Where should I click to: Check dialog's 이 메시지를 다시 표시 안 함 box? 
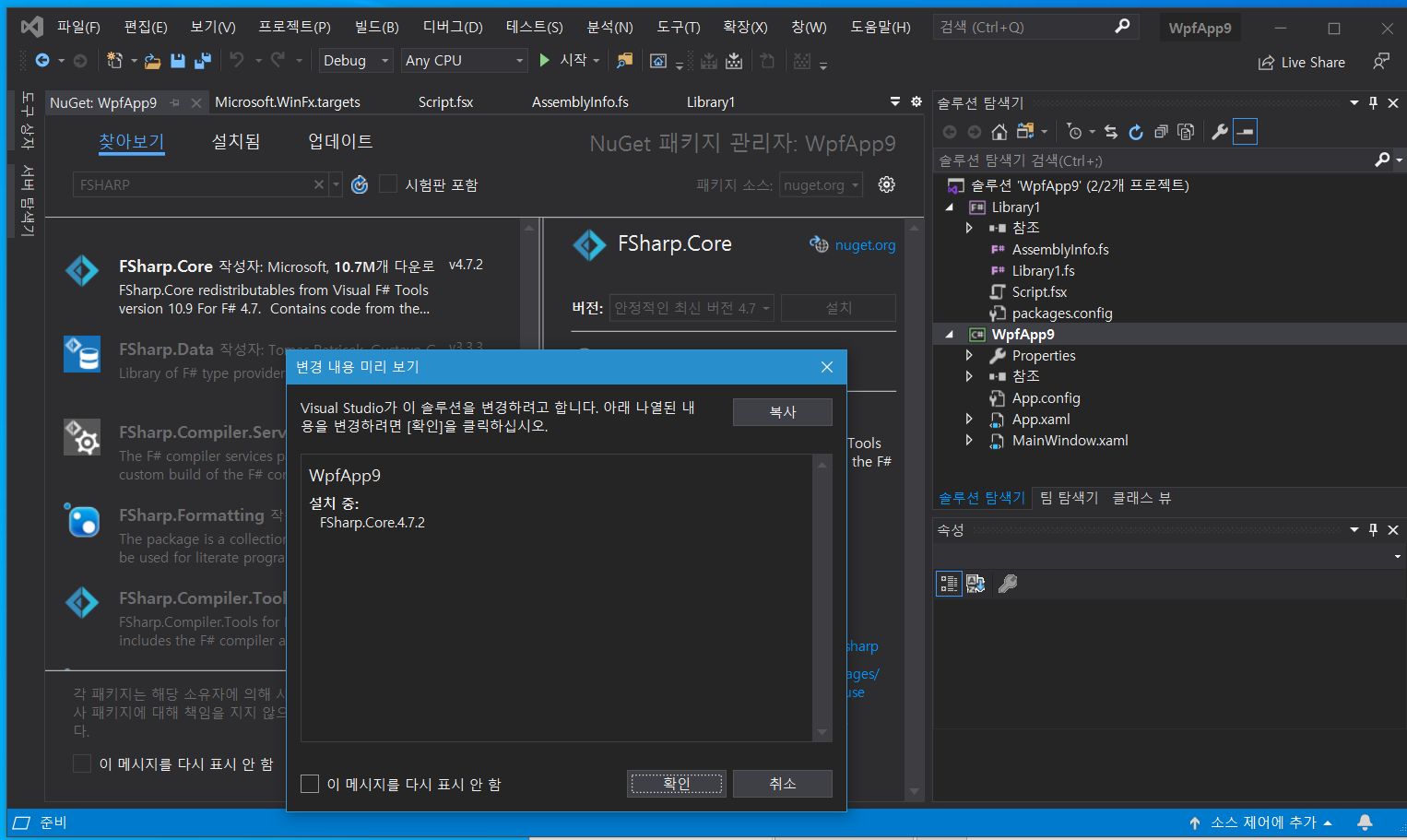(310, 784)
